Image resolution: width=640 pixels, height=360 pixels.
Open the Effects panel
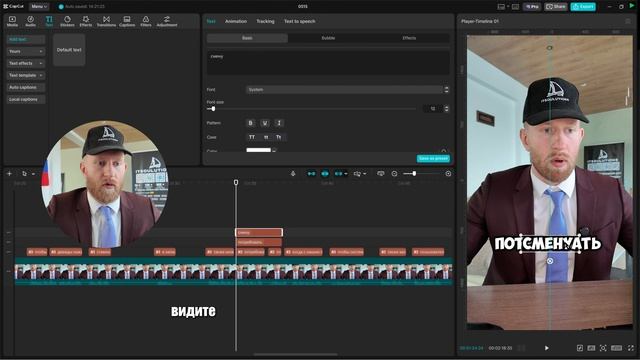[86, 21]
